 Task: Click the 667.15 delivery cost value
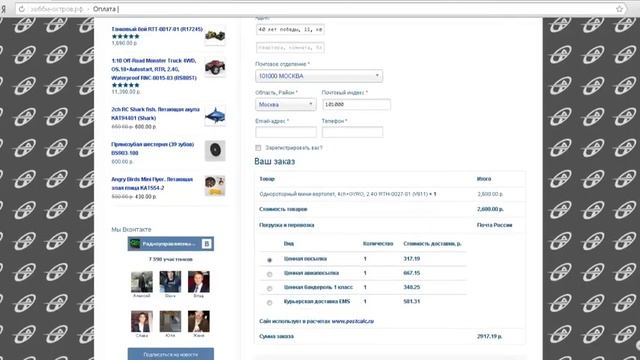pyautogui.click(x=411, y=273)
